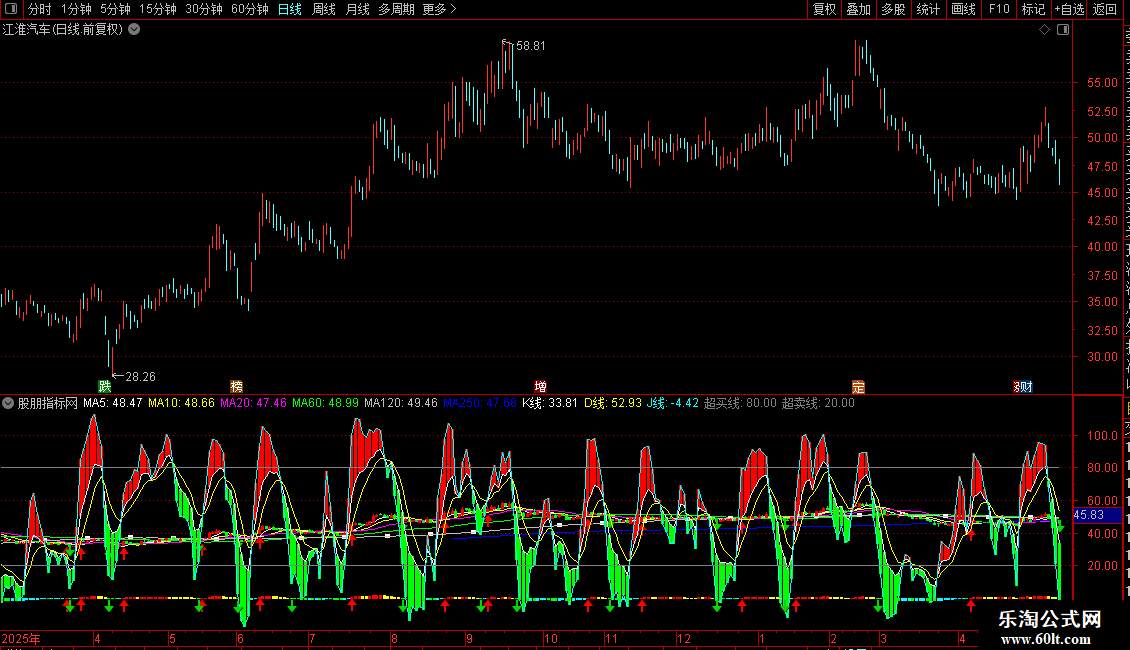Switch to 周线 weekly view

point(324,9)
